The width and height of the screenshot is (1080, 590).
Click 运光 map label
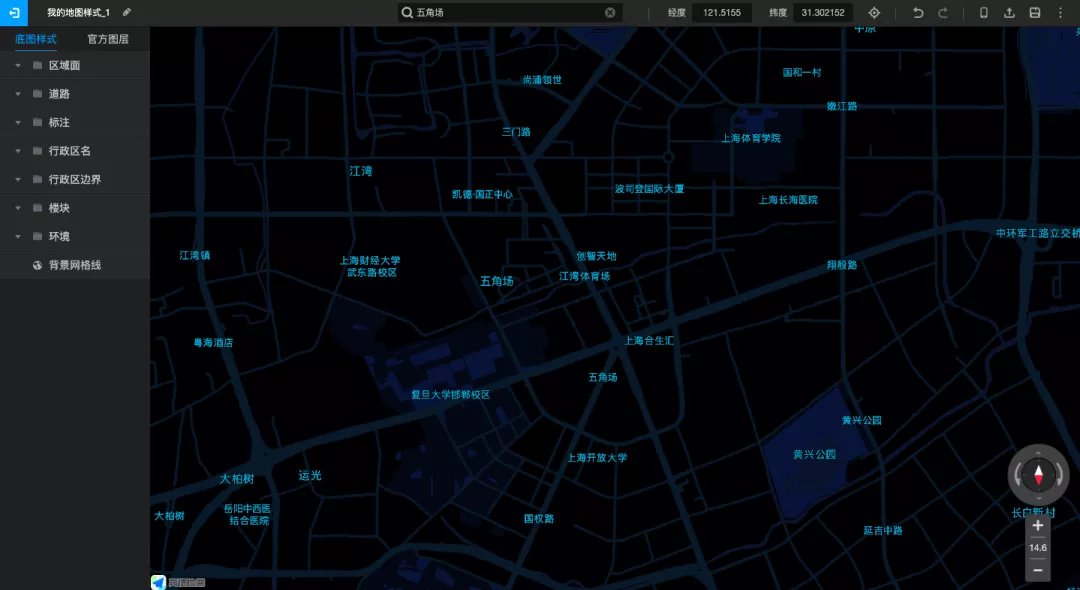310,475
